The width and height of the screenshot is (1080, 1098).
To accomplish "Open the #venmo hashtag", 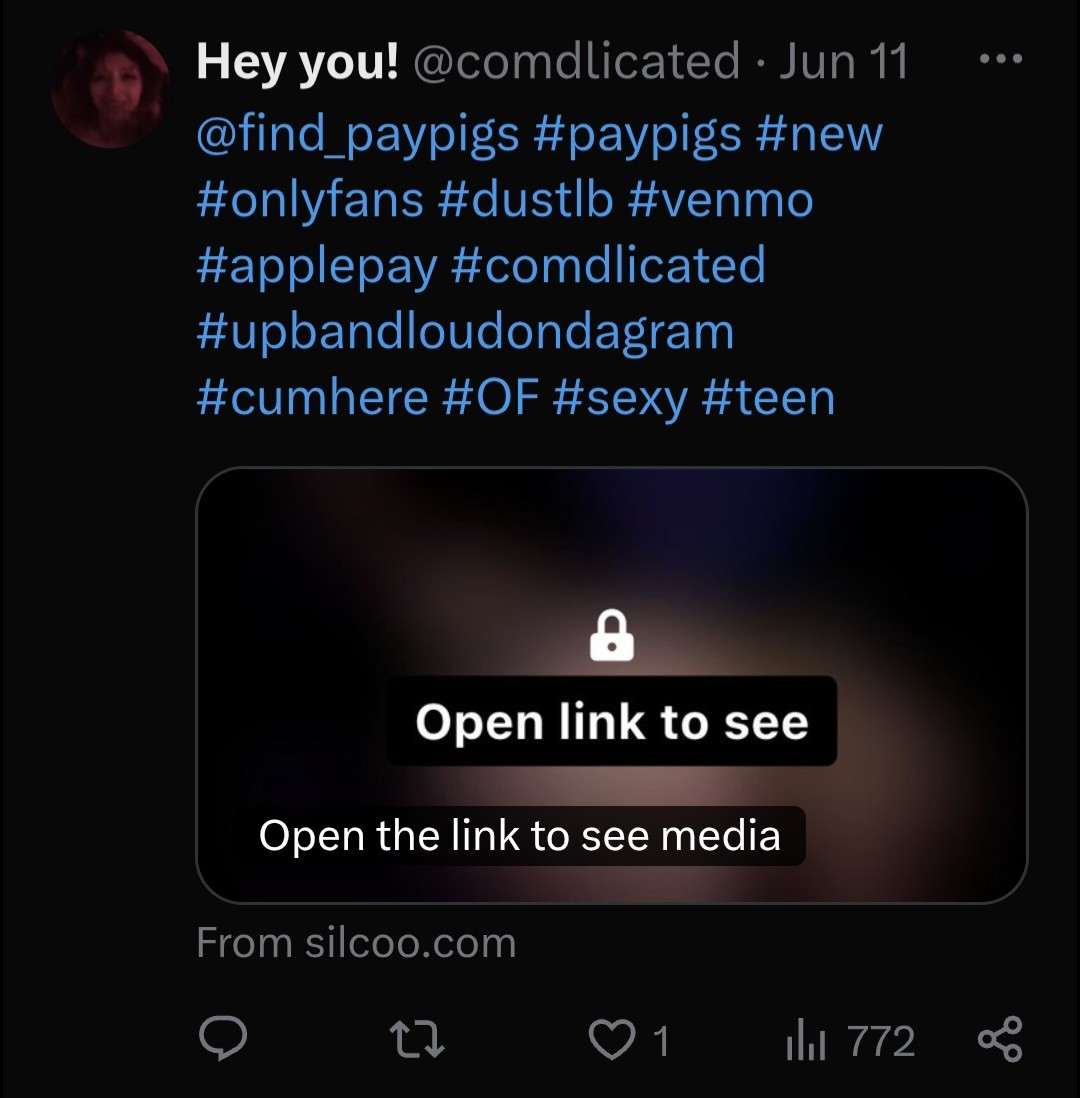I will [721, 200].
